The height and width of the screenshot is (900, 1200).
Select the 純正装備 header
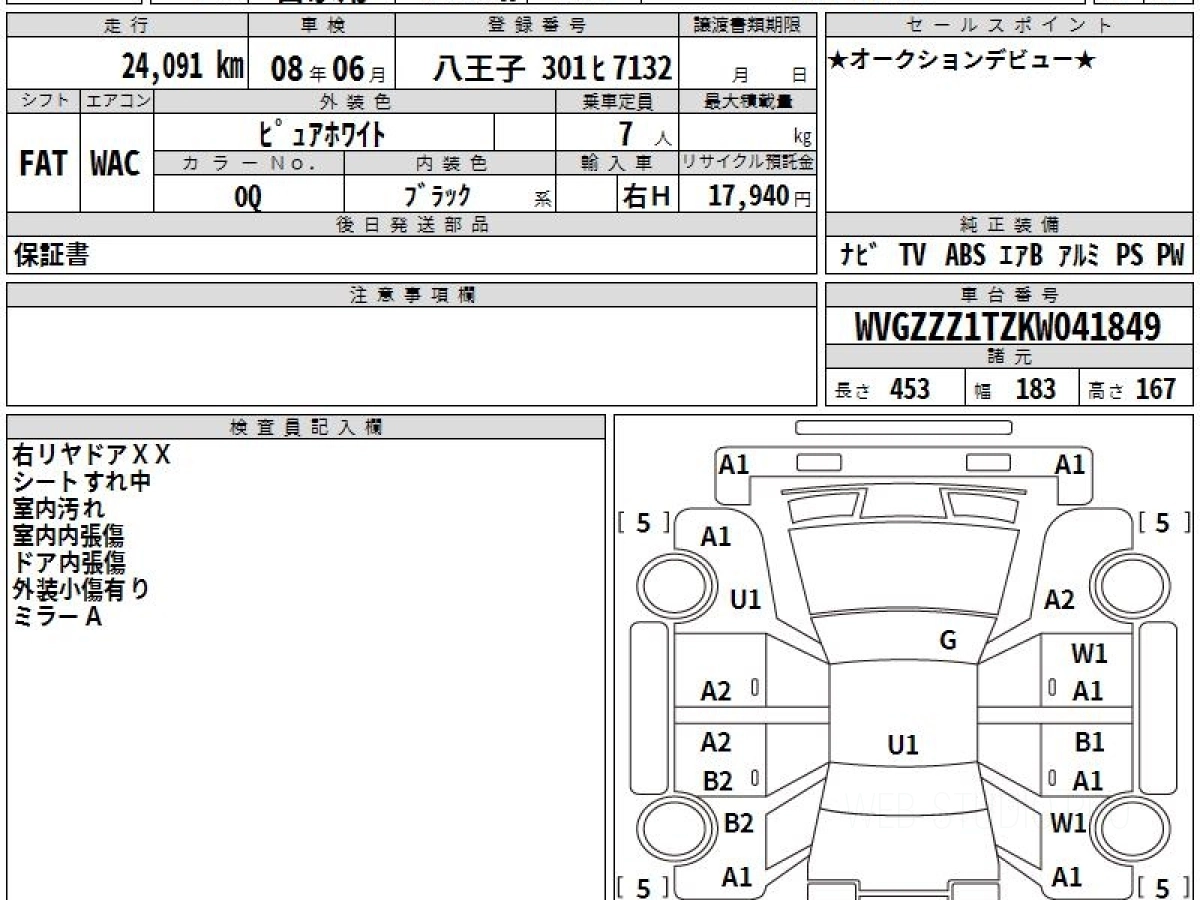(x=1009, y=225)
